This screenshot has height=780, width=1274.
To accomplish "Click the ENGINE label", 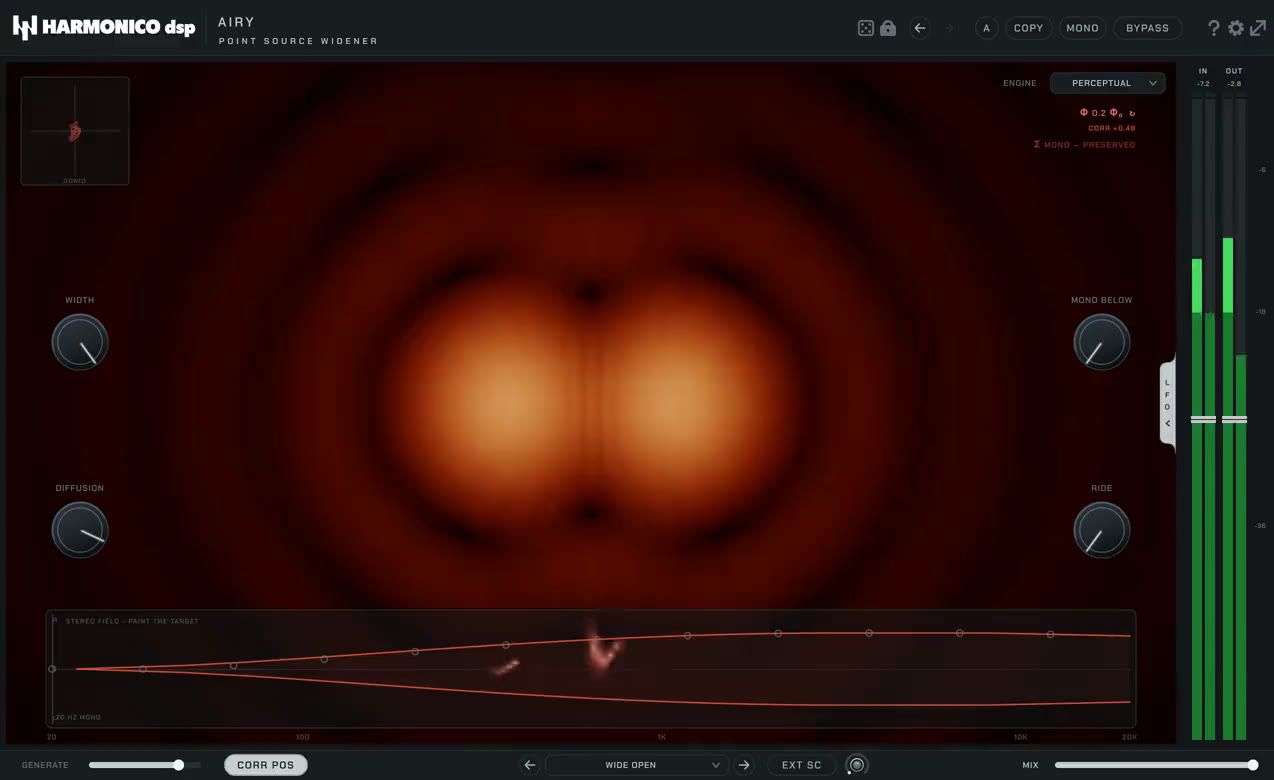I will tap(1020, 83).
